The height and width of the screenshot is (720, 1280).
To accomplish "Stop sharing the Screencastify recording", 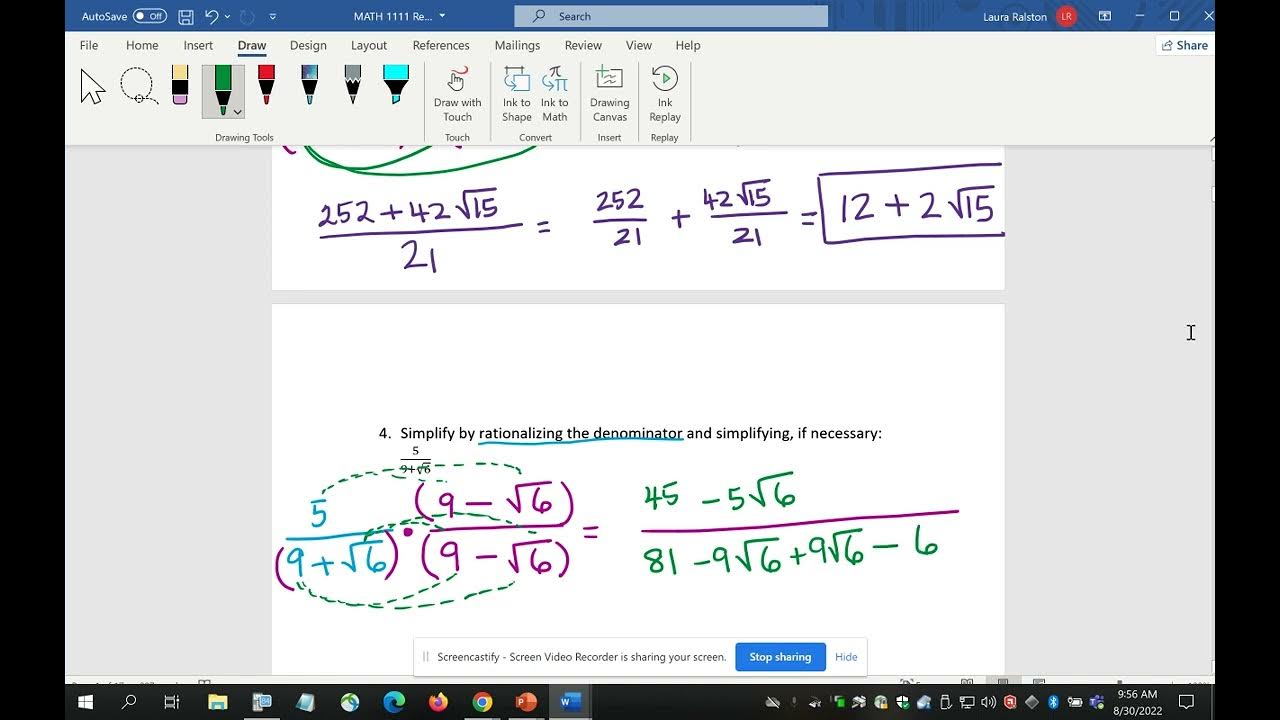I will (x=780, y=657).
